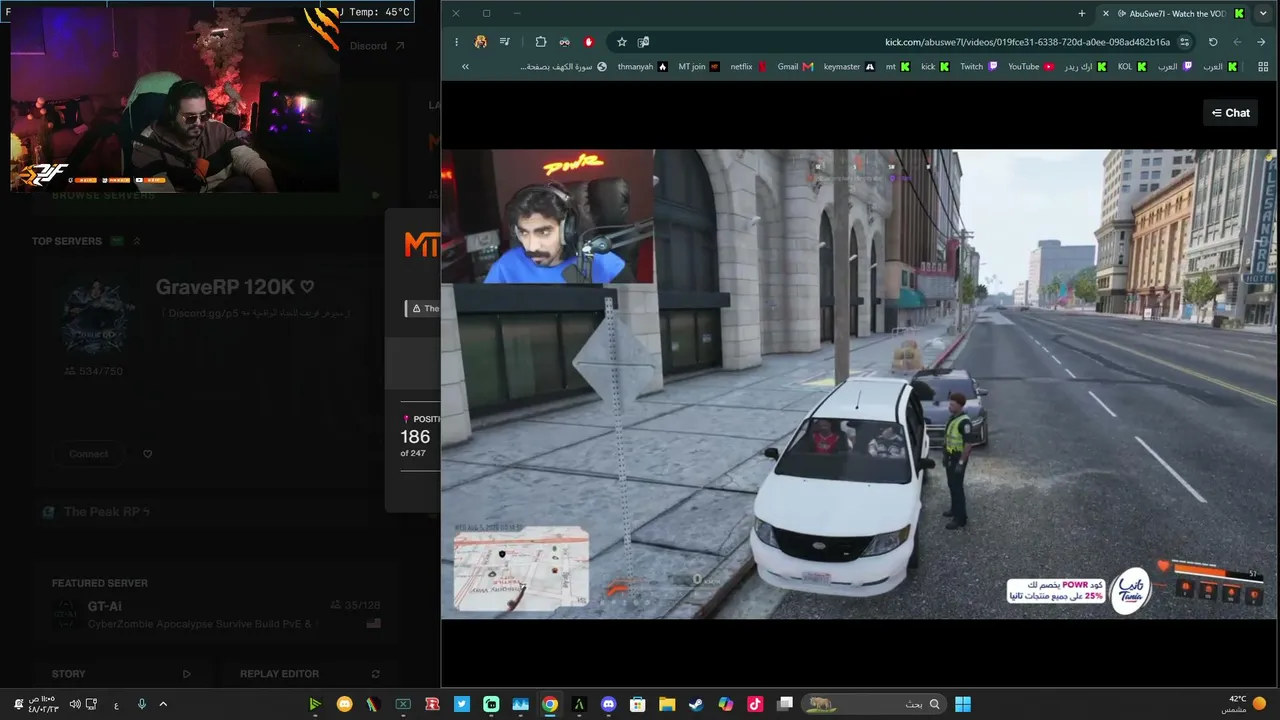
Task: Expand the bookmarks overflow chevron
Action: pos(465,67)
